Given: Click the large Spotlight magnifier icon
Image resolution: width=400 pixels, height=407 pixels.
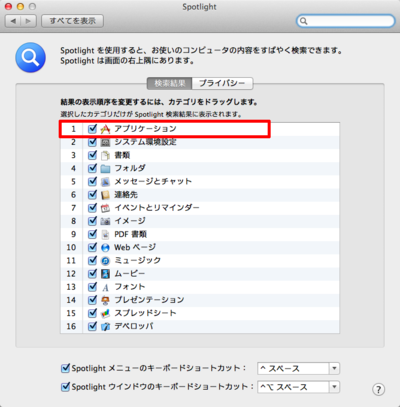Looking at the screenshot, I should point(30,57).
